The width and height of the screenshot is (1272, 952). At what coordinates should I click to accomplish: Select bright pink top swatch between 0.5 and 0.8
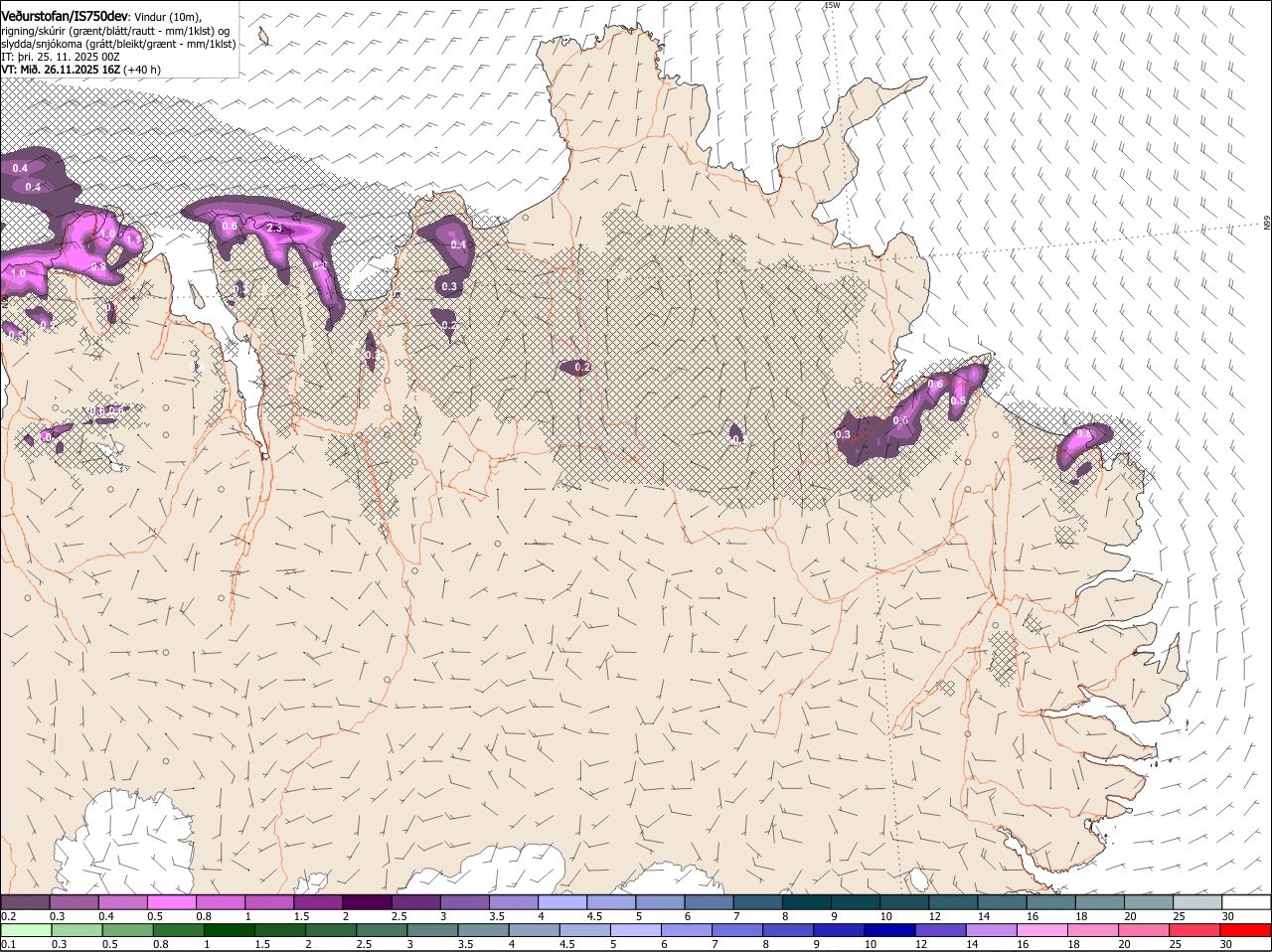point(172,901)
